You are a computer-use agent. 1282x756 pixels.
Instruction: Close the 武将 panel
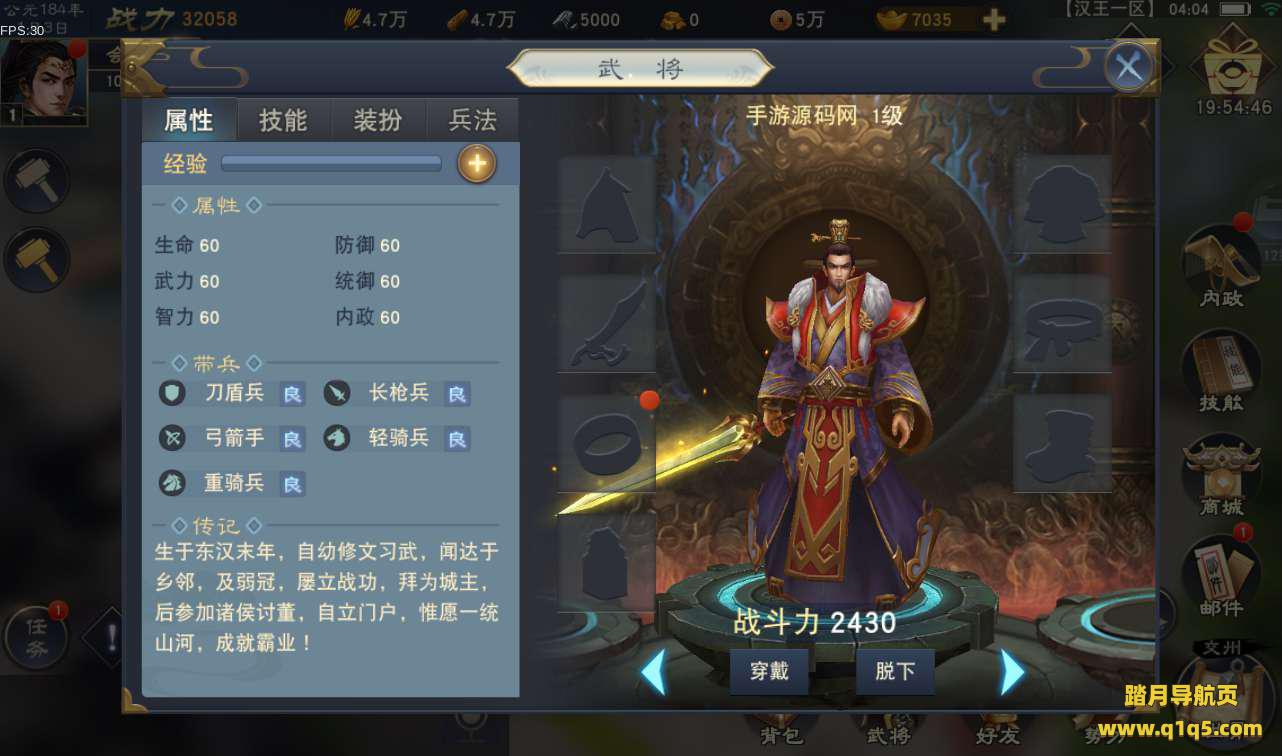[1129, 68]
